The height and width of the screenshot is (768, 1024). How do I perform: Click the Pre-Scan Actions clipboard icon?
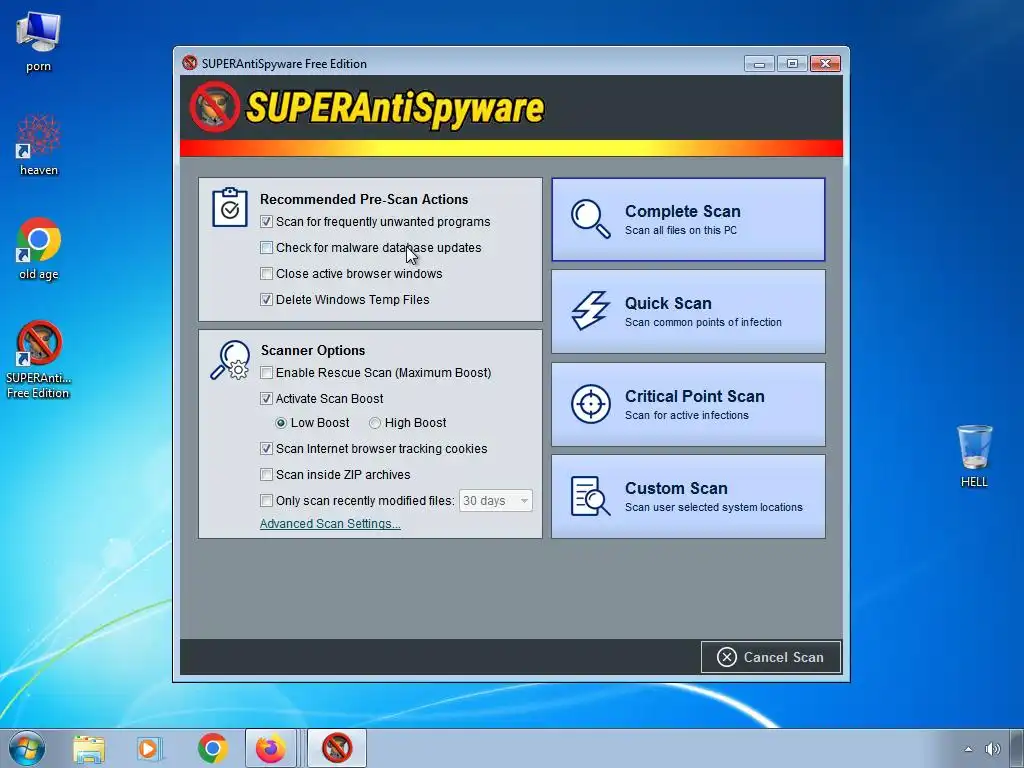pos(230,208)
